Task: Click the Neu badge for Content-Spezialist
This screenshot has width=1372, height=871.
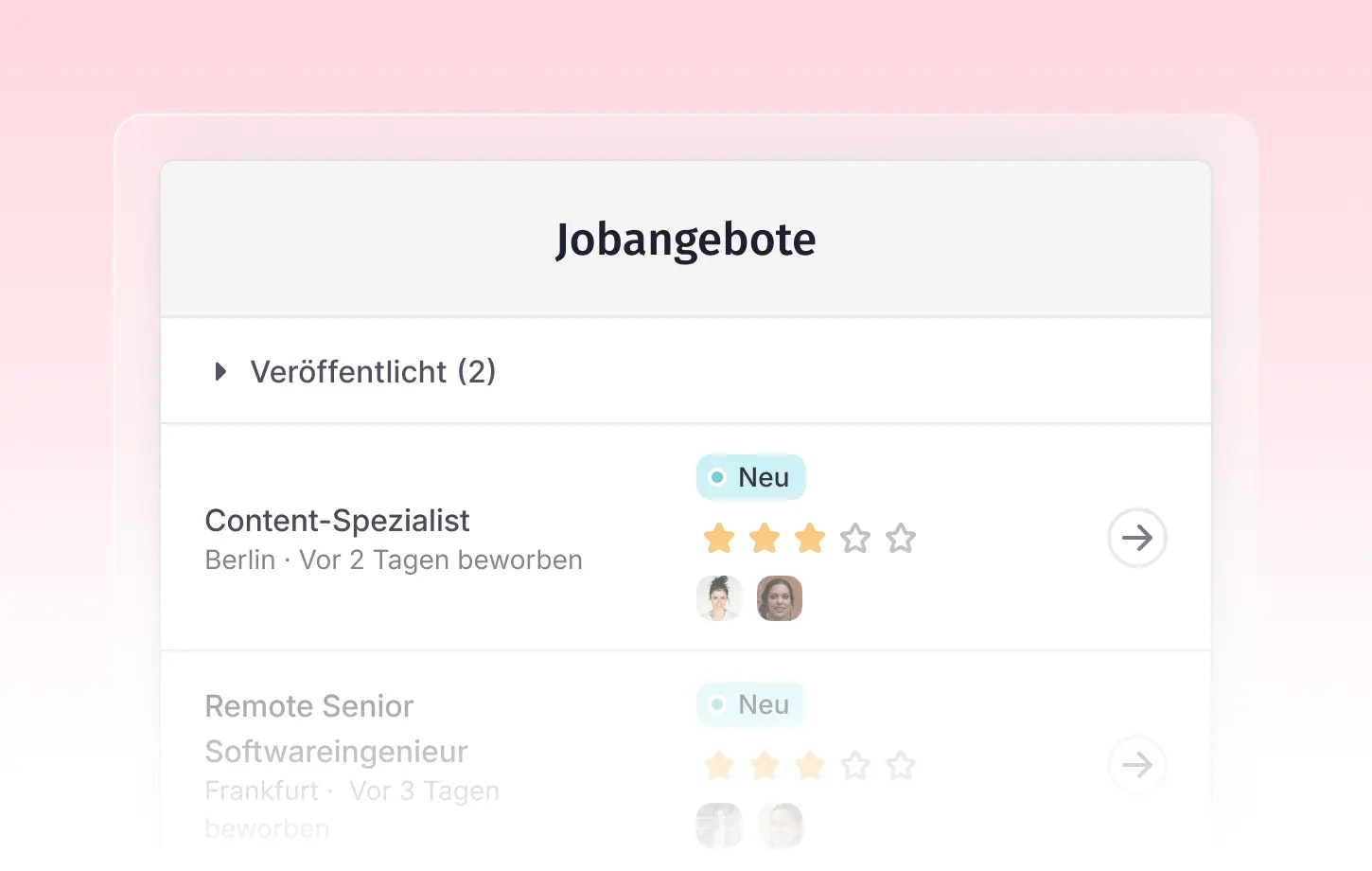Action: pos(750,477)
